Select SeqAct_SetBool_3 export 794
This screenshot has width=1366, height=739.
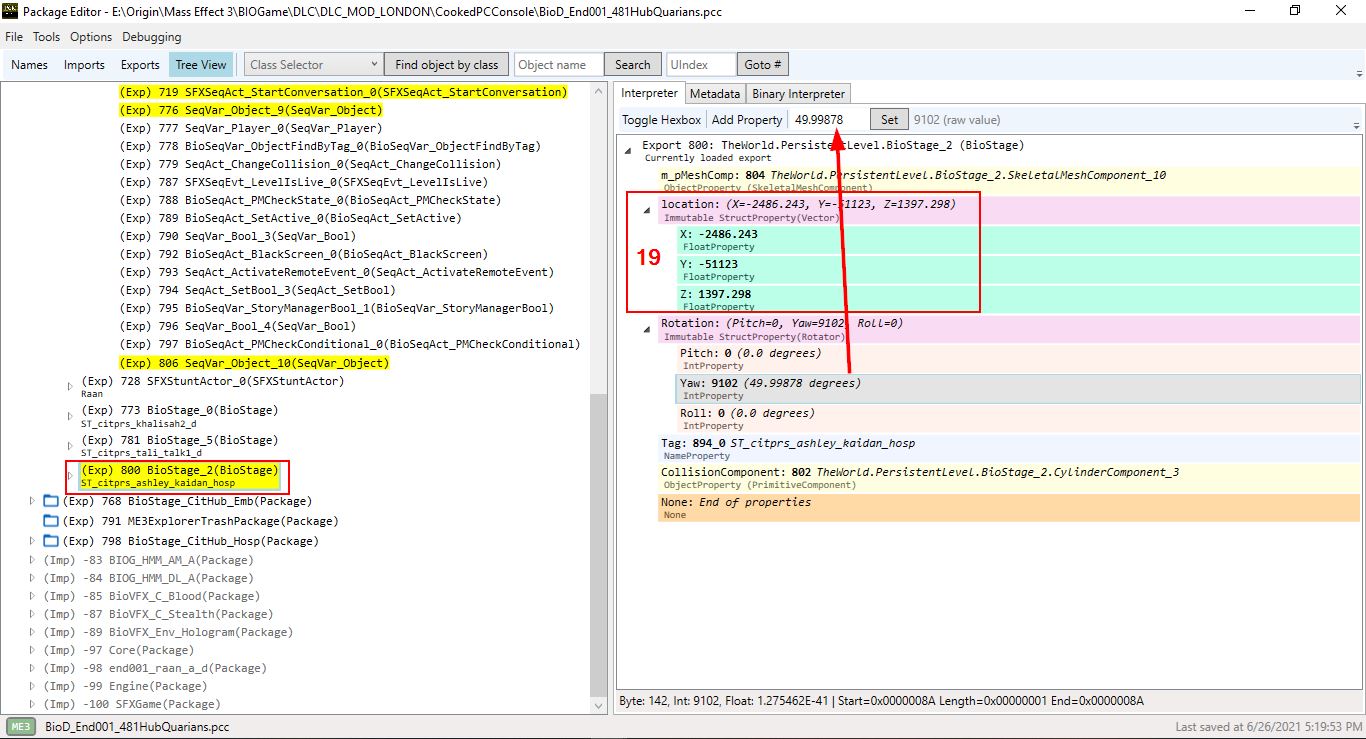point(257,290)
